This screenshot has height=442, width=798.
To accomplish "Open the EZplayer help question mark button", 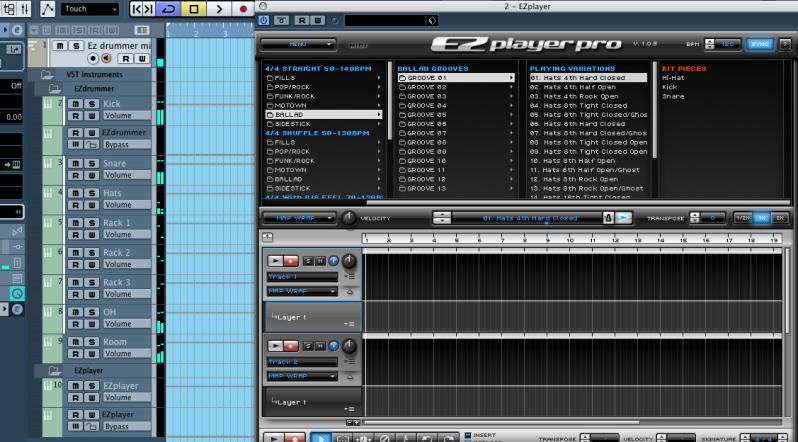I will click(785, 44).
